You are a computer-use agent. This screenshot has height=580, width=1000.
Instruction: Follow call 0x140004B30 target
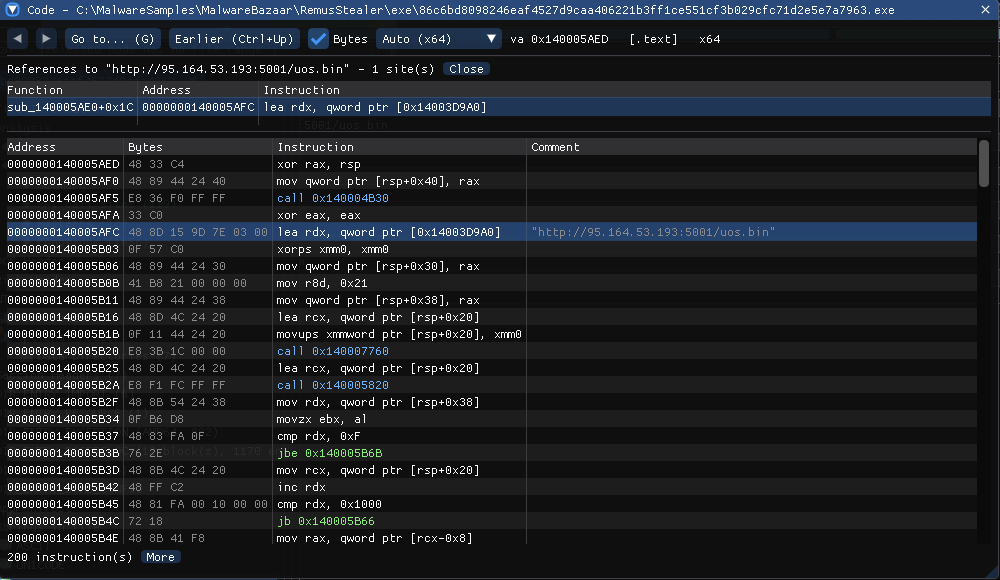click(x=332, y=198)
